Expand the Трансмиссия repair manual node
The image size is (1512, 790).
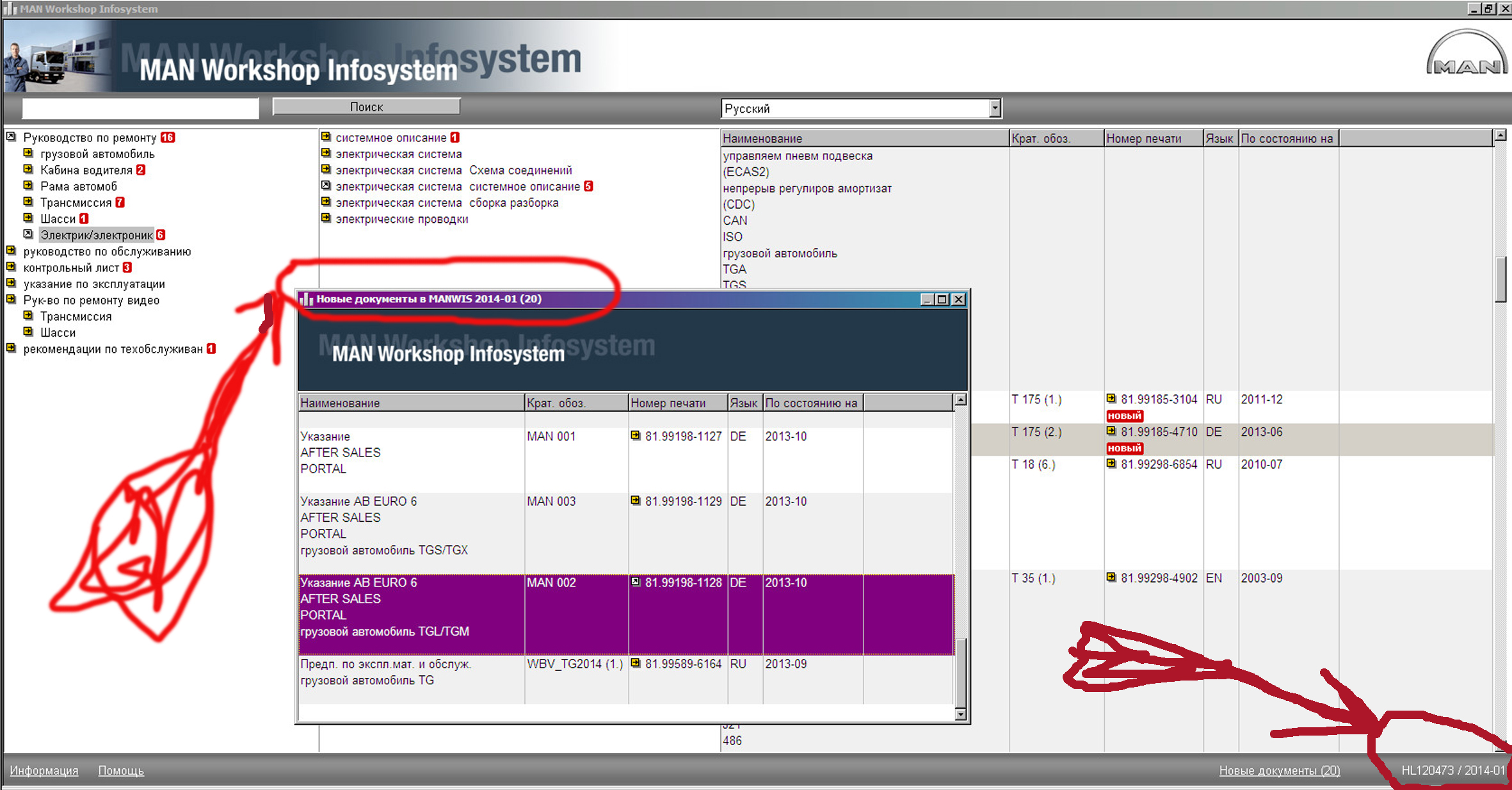(28, 202)
